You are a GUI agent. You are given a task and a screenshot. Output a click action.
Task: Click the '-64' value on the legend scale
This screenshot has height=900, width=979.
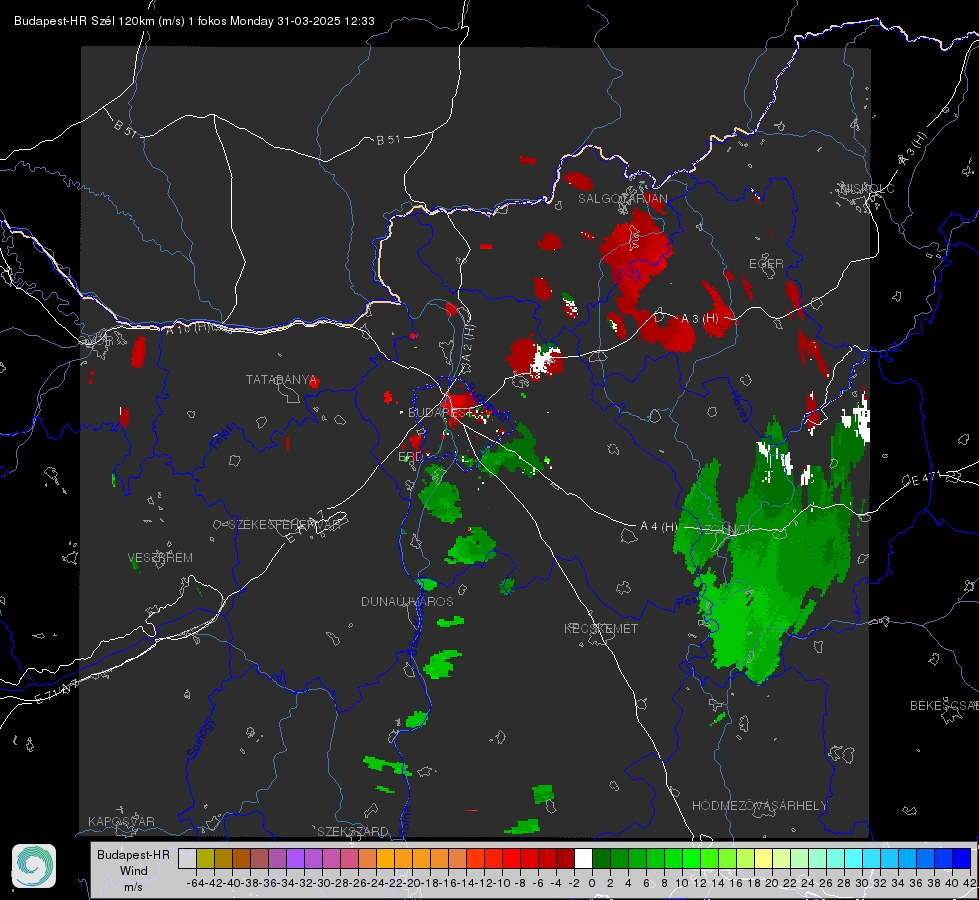coord(195,883)
